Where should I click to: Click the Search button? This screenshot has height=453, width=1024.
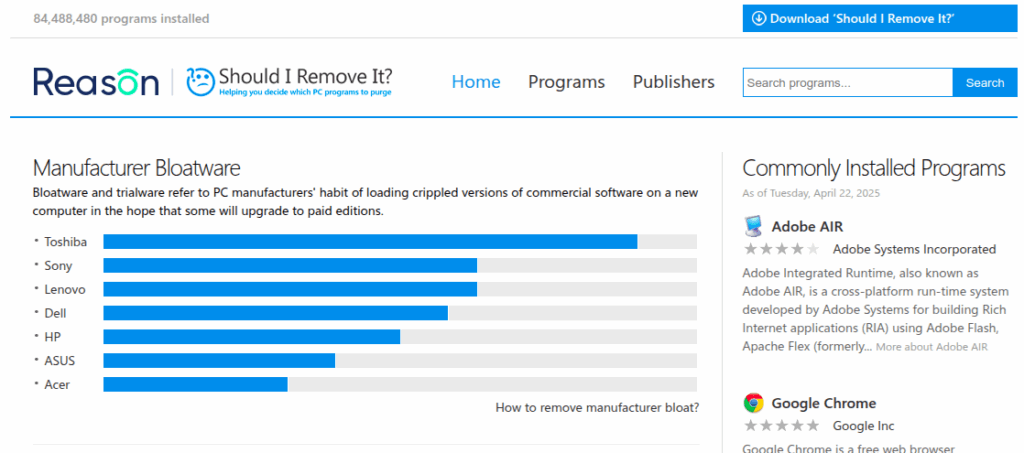[x=985, y=83]
